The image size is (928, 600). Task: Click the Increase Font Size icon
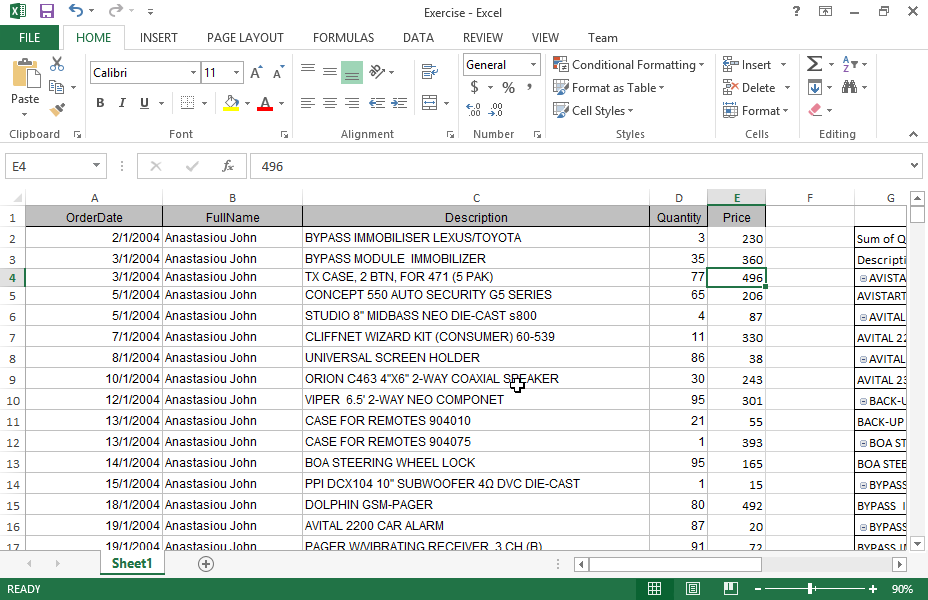pyautogui.click(x=257, y=73)
